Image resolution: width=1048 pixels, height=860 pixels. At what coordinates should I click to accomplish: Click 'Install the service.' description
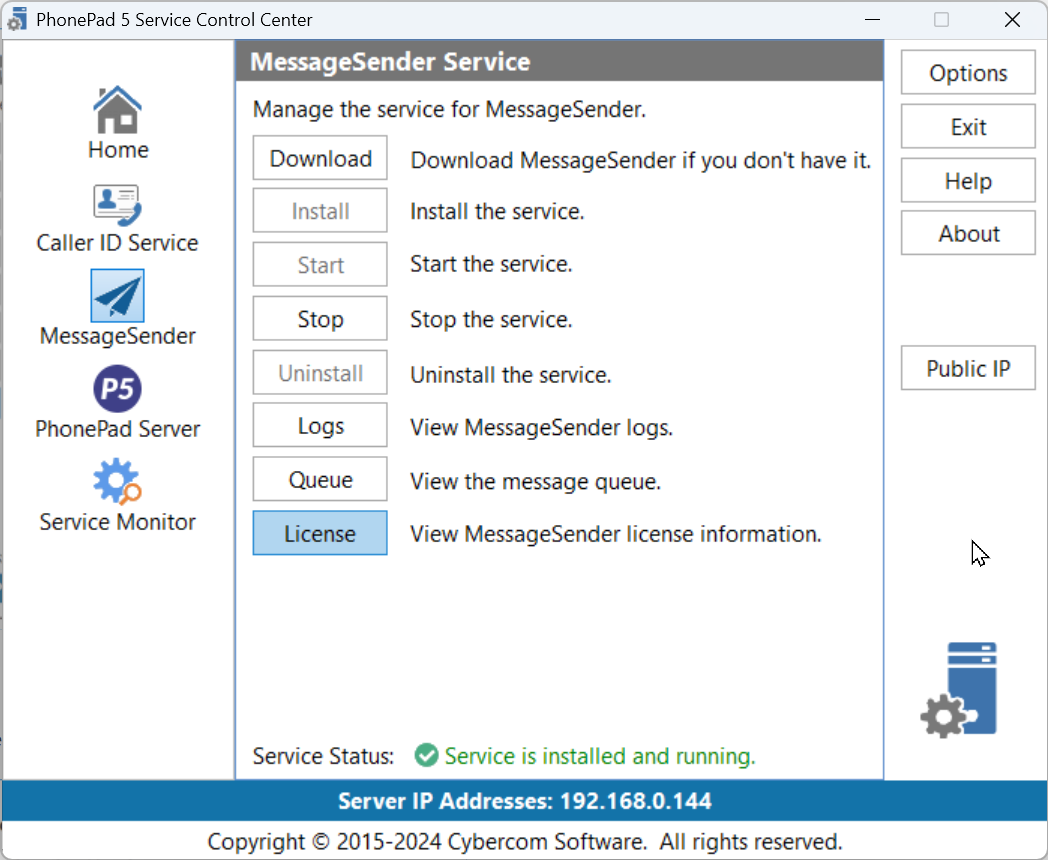[x=497, y=211]
